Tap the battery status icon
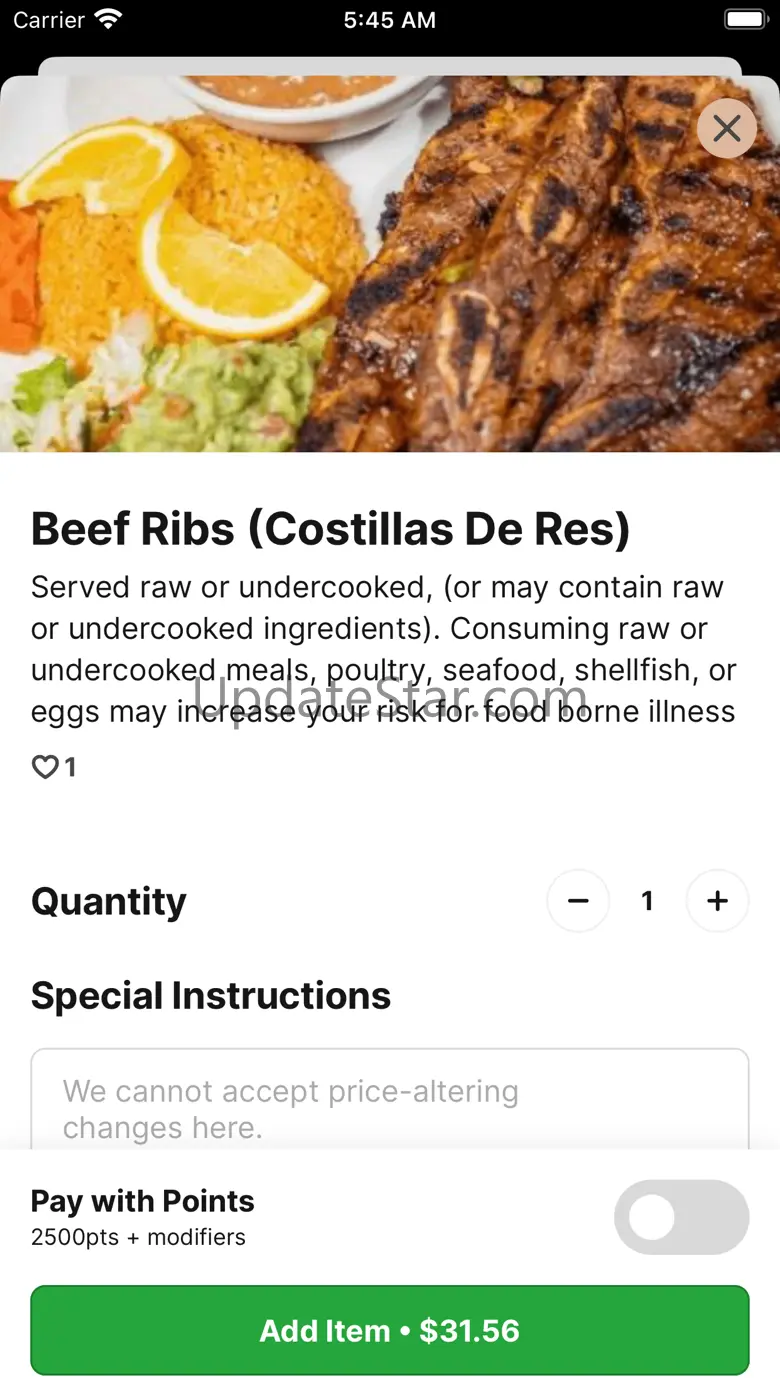The height and width of the screenshot is (1387, 780). click(x=745, y=19)
